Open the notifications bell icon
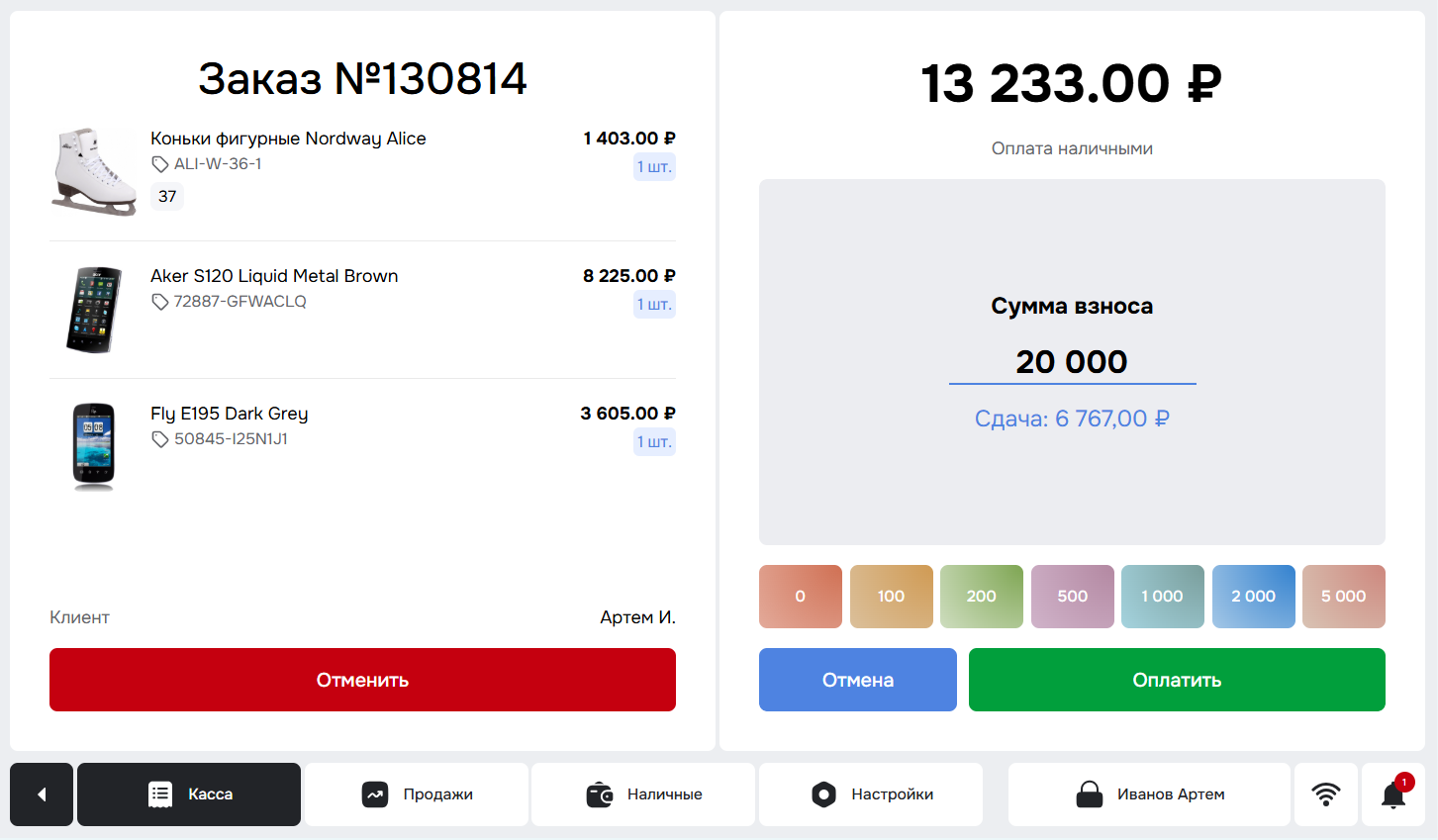Screen dimensions: 1438x840 pos(1393,794)
